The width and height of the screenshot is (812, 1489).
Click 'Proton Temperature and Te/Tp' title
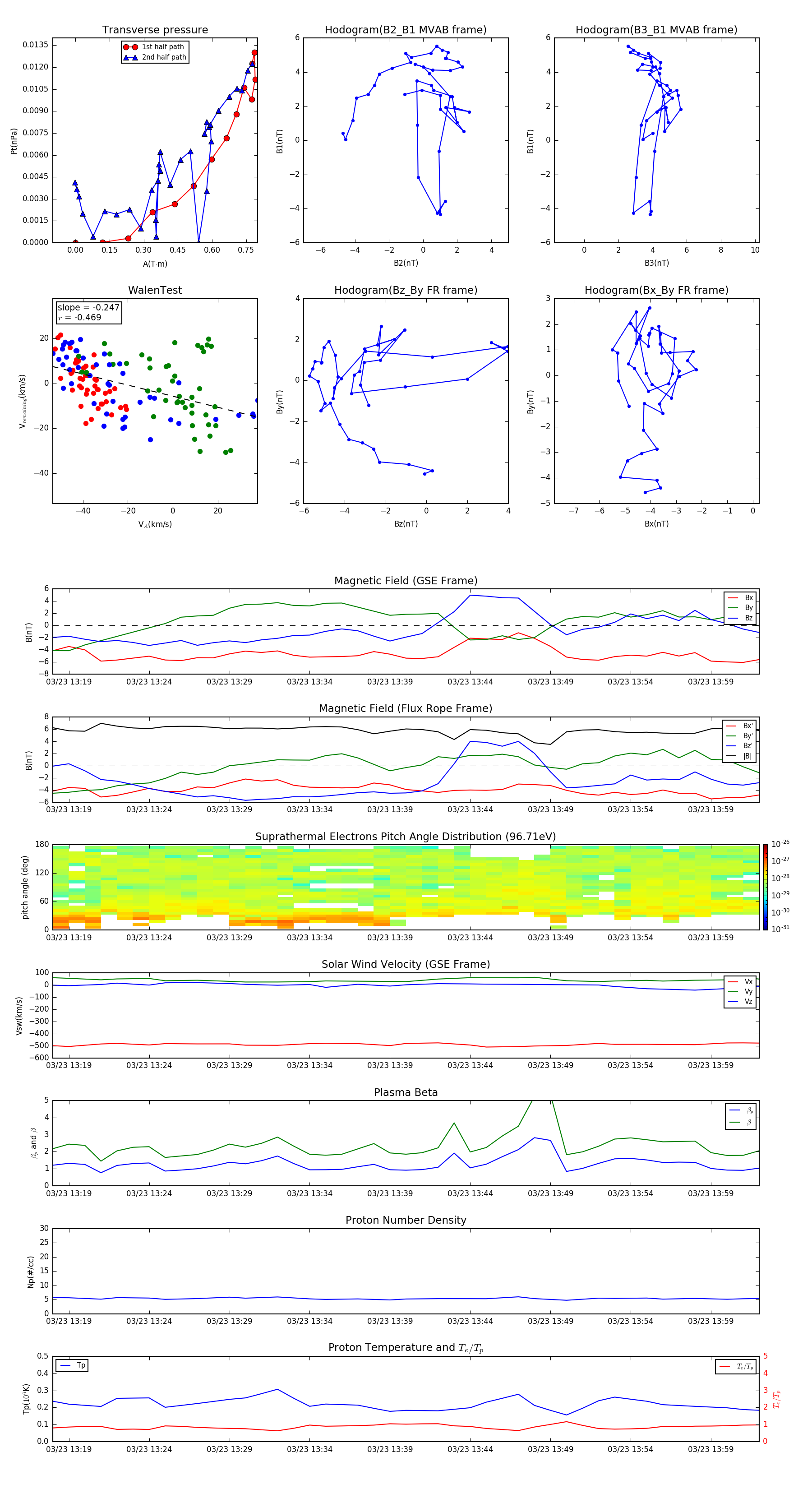pyautogui.click(x=406, y=1348)
